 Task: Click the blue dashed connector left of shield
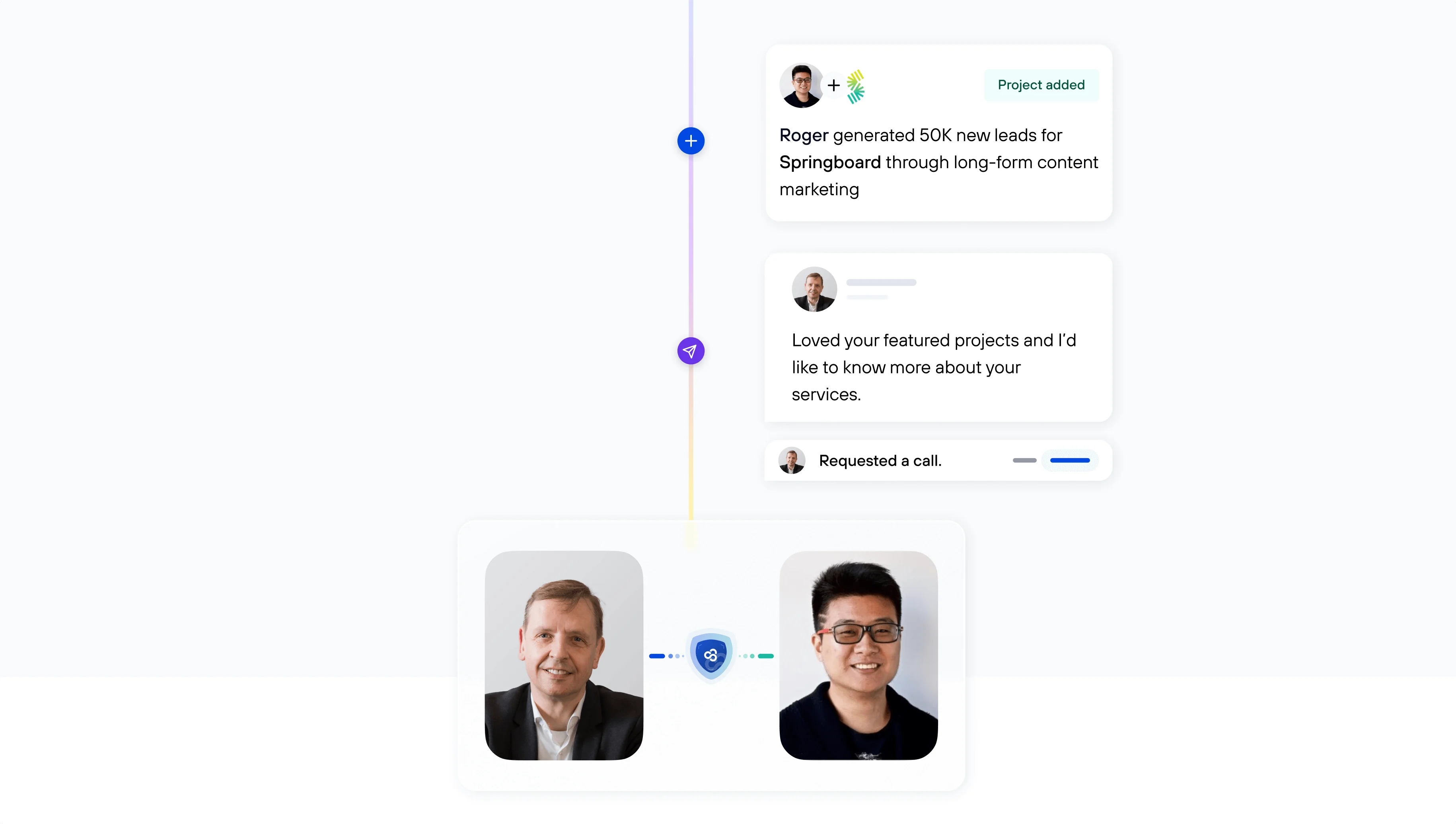pyautogui.click(x=666, y=656)
